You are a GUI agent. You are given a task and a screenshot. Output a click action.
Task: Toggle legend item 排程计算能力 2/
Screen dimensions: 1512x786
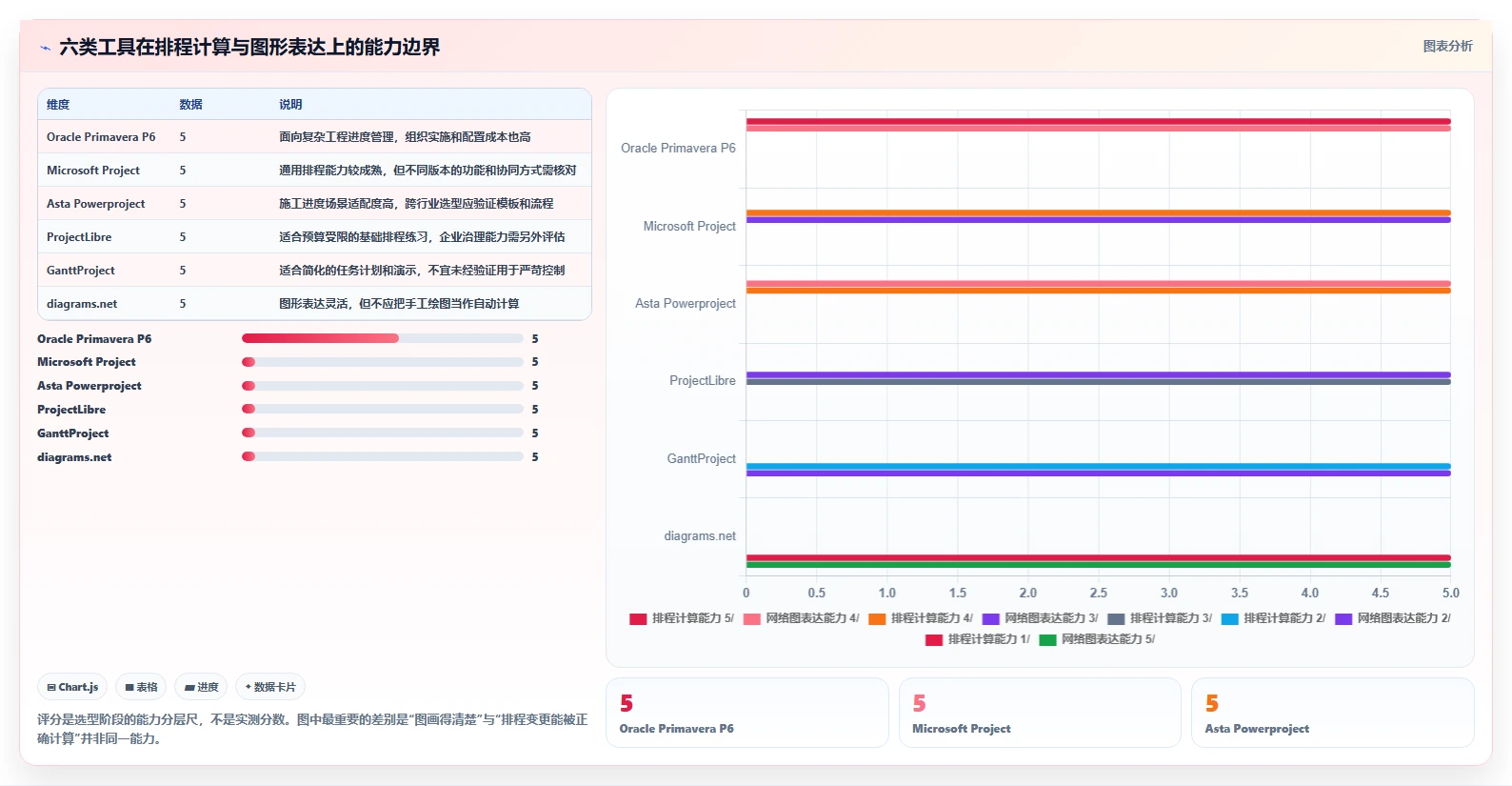pos(1273,618)
